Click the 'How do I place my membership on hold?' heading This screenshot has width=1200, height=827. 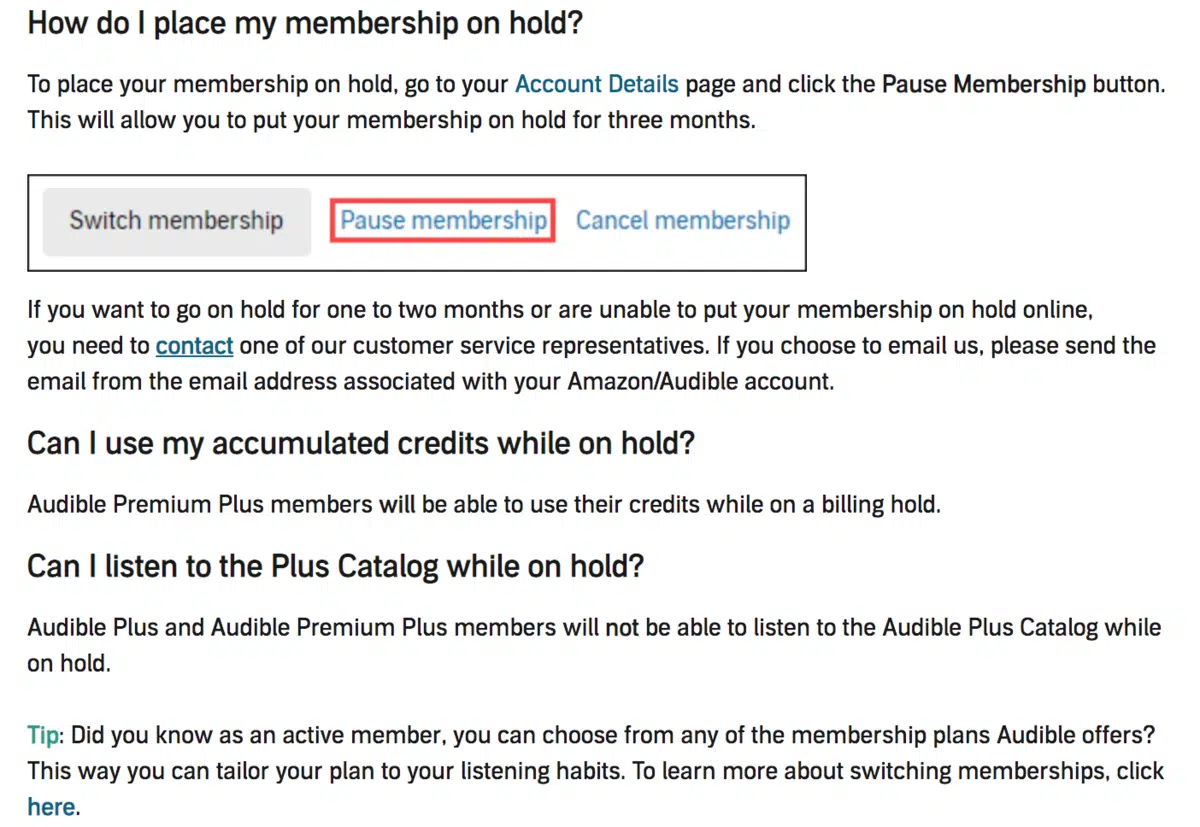pyautogui.click(x=304, y=23)
